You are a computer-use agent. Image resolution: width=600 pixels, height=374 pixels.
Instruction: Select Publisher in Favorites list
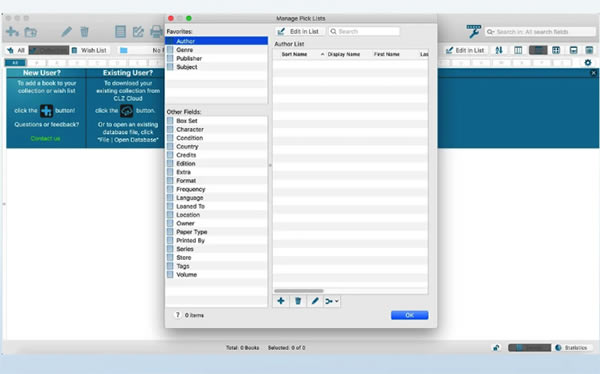click(x=217, y=58)
